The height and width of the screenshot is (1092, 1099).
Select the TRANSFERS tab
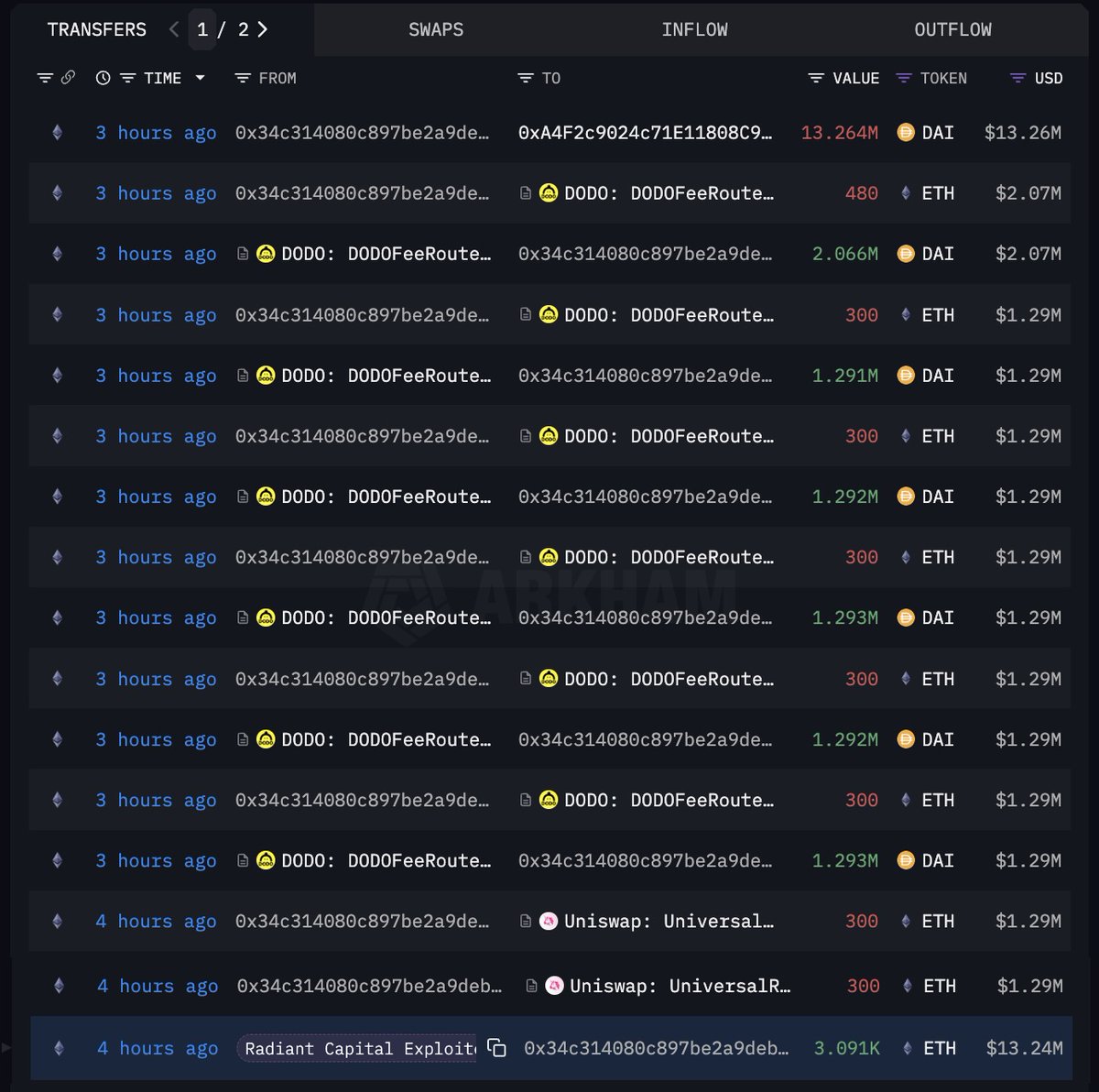(x=96, y=29)
